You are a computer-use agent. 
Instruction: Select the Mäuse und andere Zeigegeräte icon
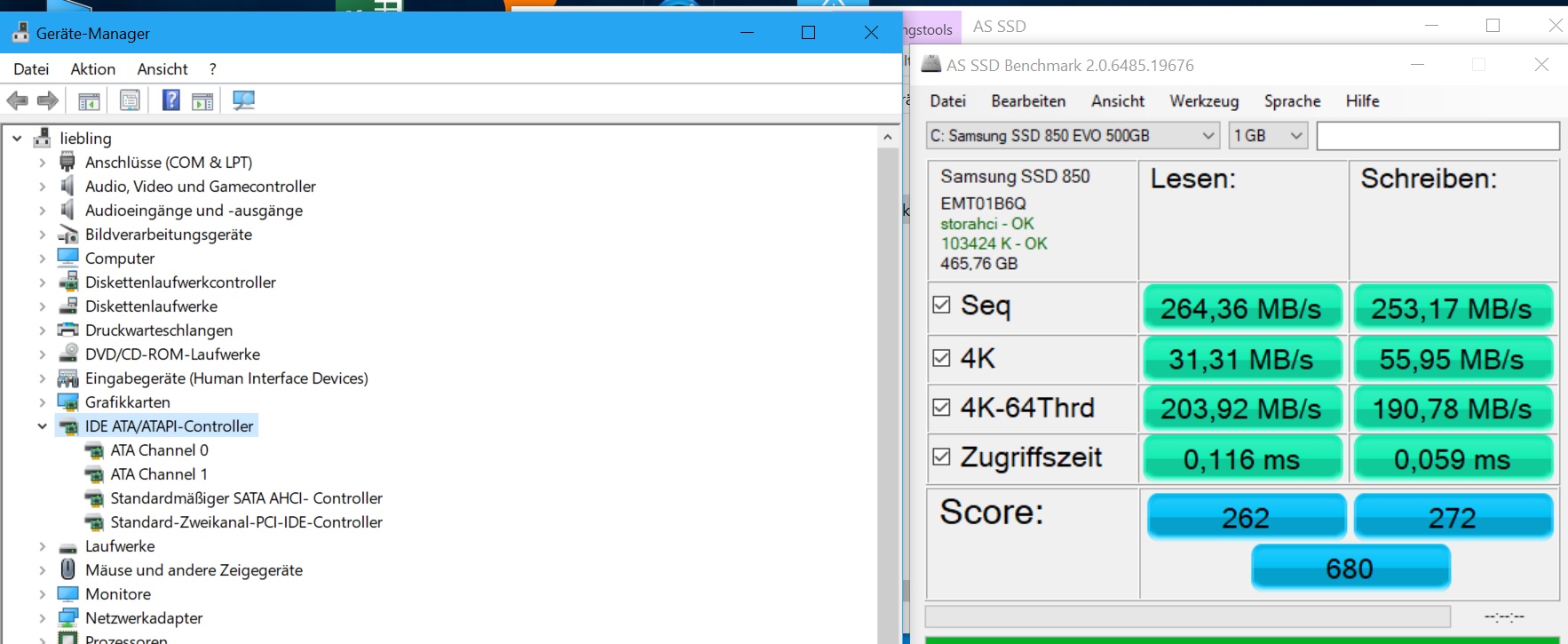coord(67,569)
